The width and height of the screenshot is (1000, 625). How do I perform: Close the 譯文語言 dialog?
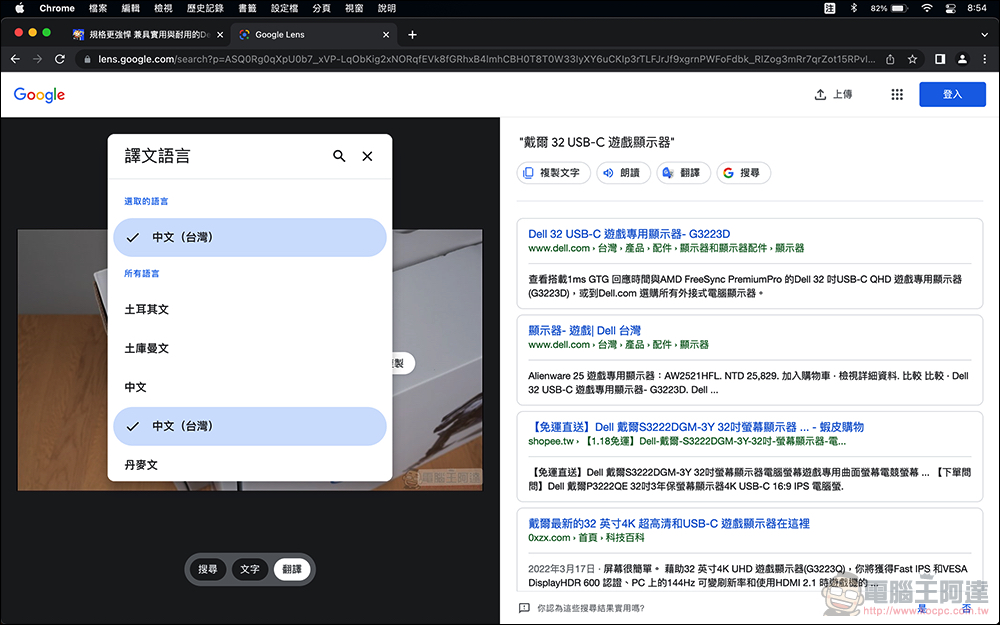click(x=367, y=156)
